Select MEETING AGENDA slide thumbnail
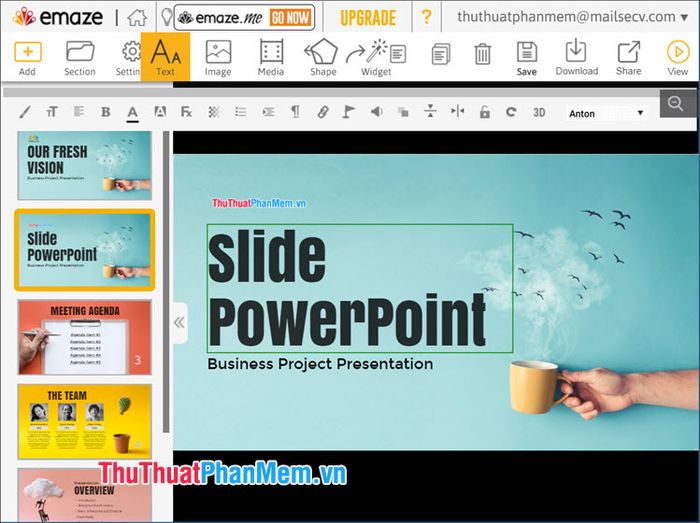Viewport: 700px width, 523px height. pos(84,337)
